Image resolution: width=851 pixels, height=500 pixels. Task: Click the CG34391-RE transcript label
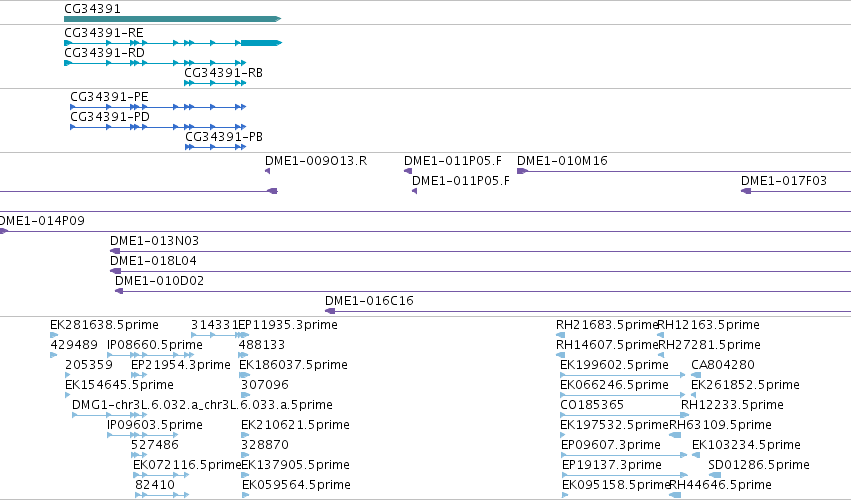pos(104,33)
